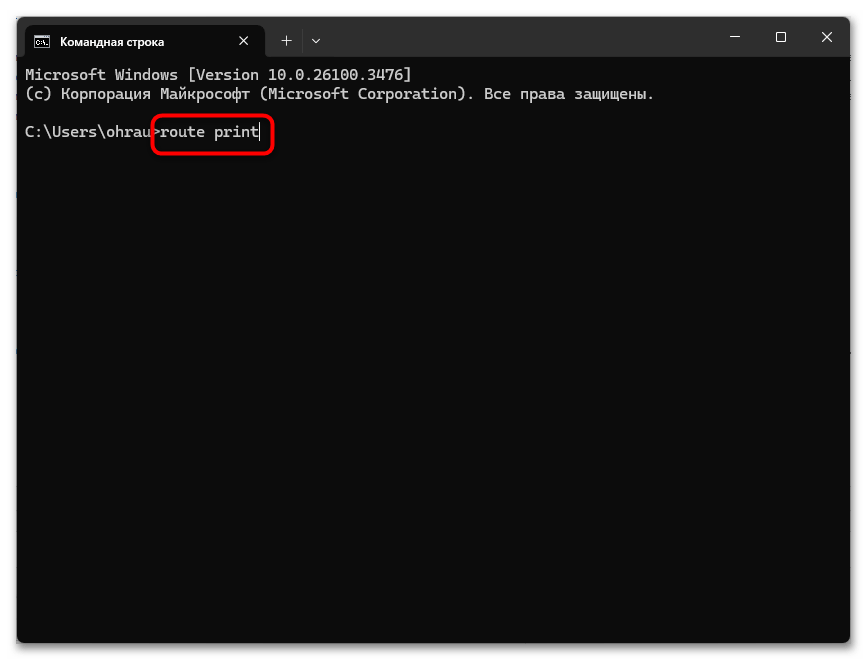Close the terminal window

pos(827,37)
